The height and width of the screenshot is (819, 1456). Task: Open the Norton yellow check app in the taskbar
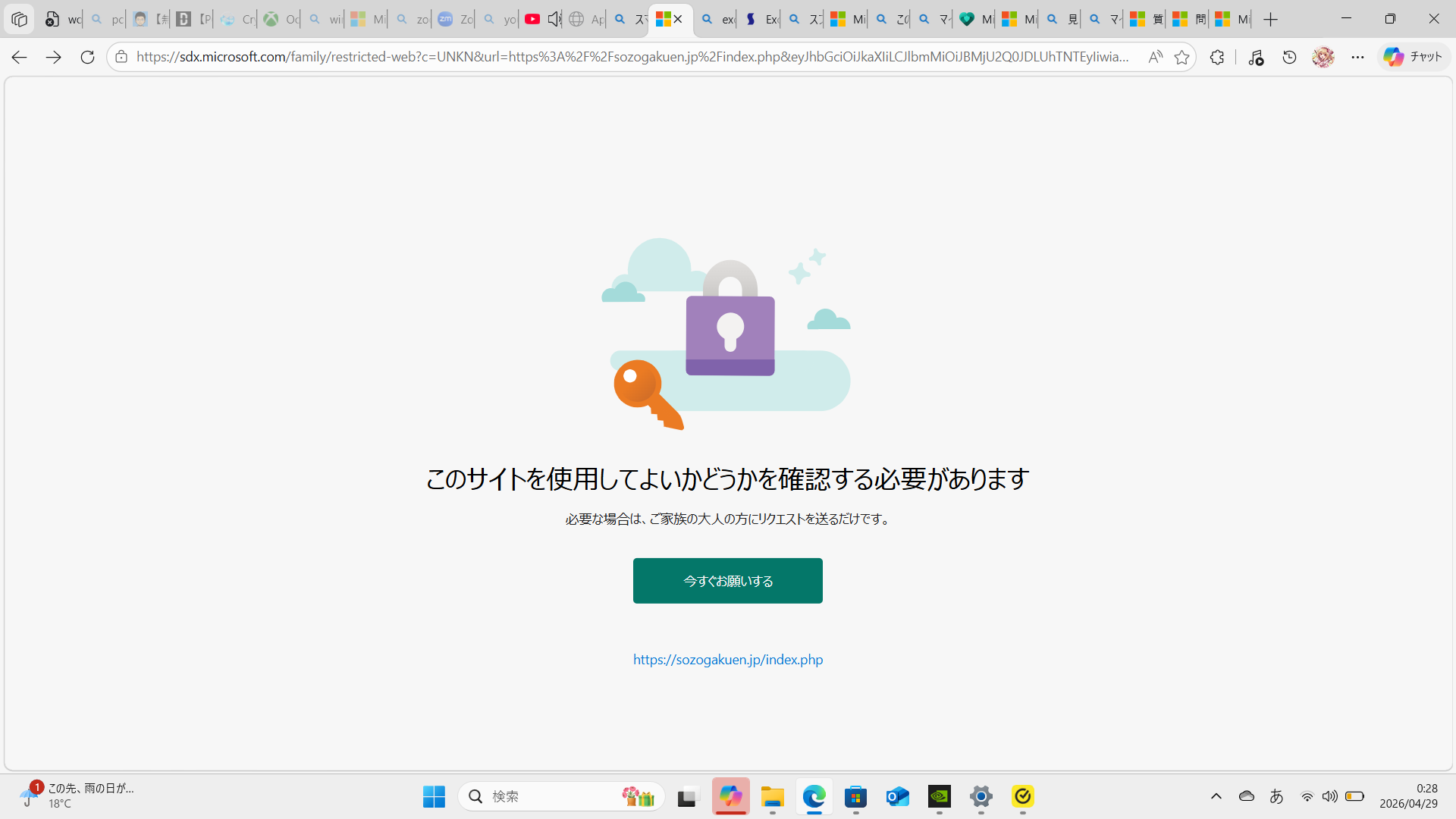[1023, 796]
